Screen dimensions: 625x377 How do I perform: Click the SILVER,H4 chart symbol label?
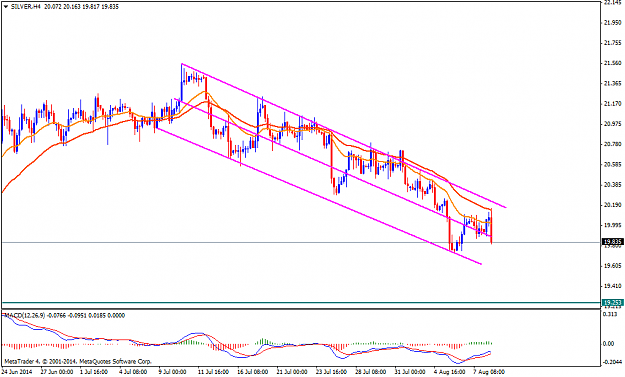(25, 7)
